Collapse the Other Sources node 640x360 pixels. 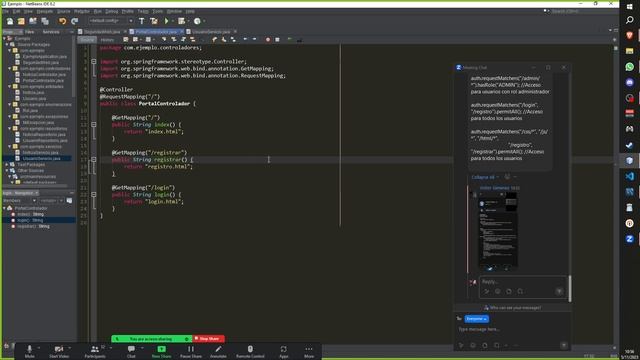click(7, 171)
